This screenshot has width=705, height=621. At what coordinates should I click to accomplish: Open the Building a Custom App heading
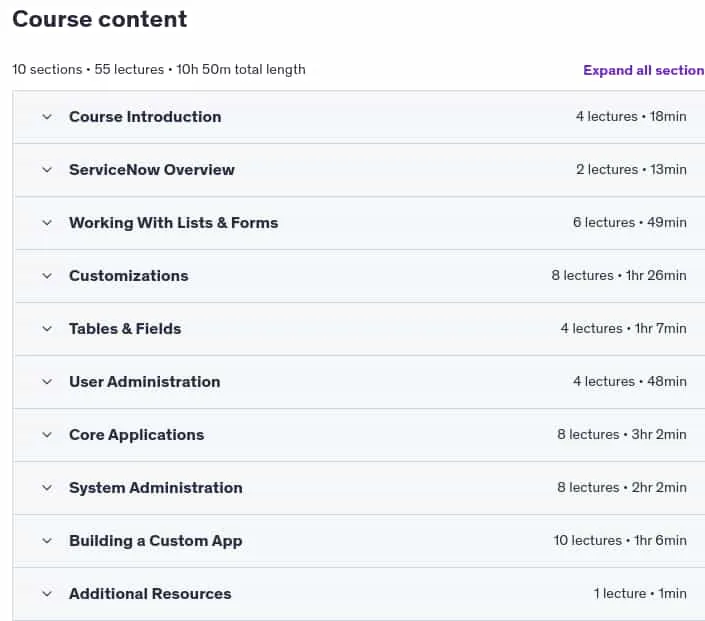[156, 541]
